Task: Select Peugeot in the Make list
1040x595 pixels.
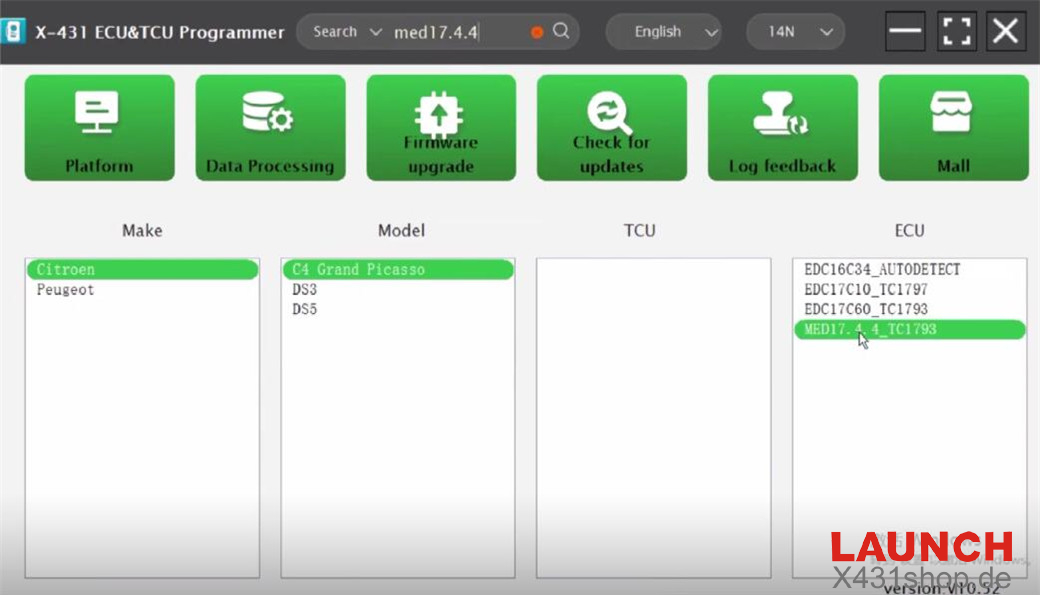Action: [x=65, y=290]
